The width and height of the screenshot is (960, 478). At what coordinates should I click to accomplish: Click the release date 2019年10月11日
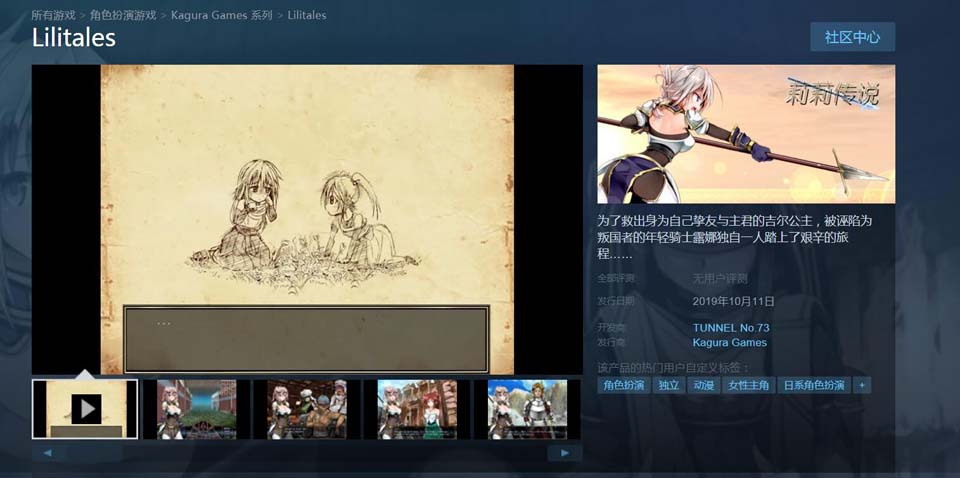click(x=733, y=301)
